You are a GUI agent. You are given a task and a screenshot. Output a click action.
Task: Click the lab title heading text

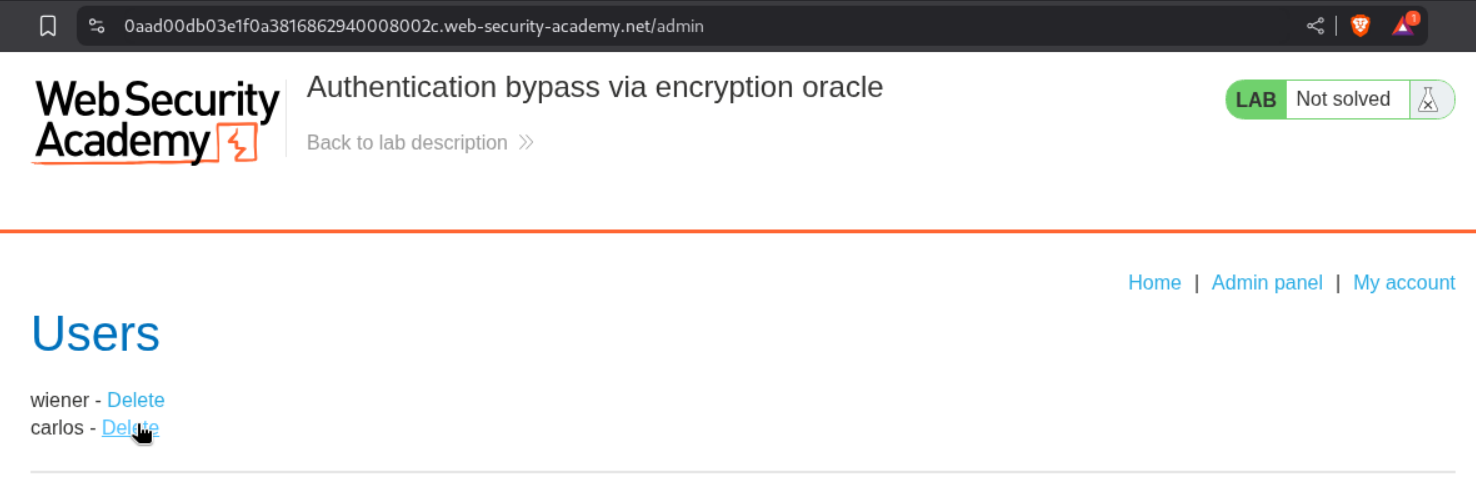594,87
